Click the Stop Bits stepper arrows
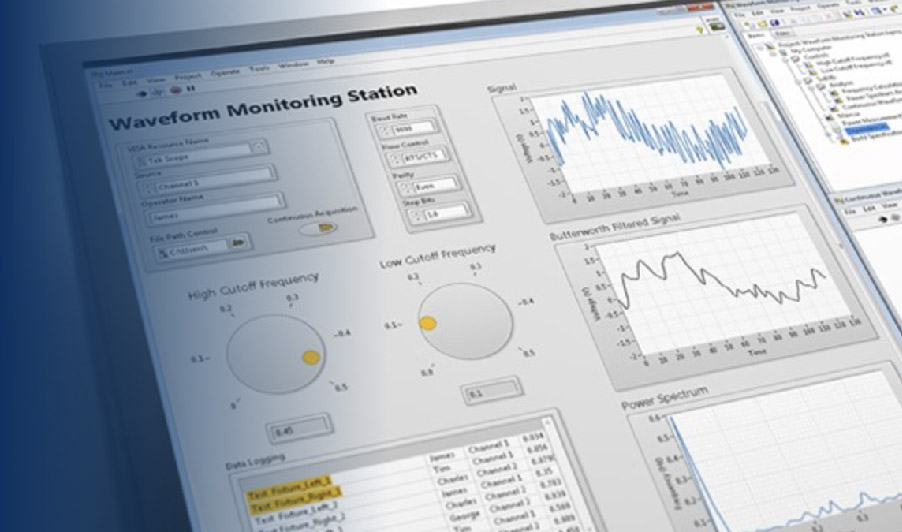 tap(415, 216)
